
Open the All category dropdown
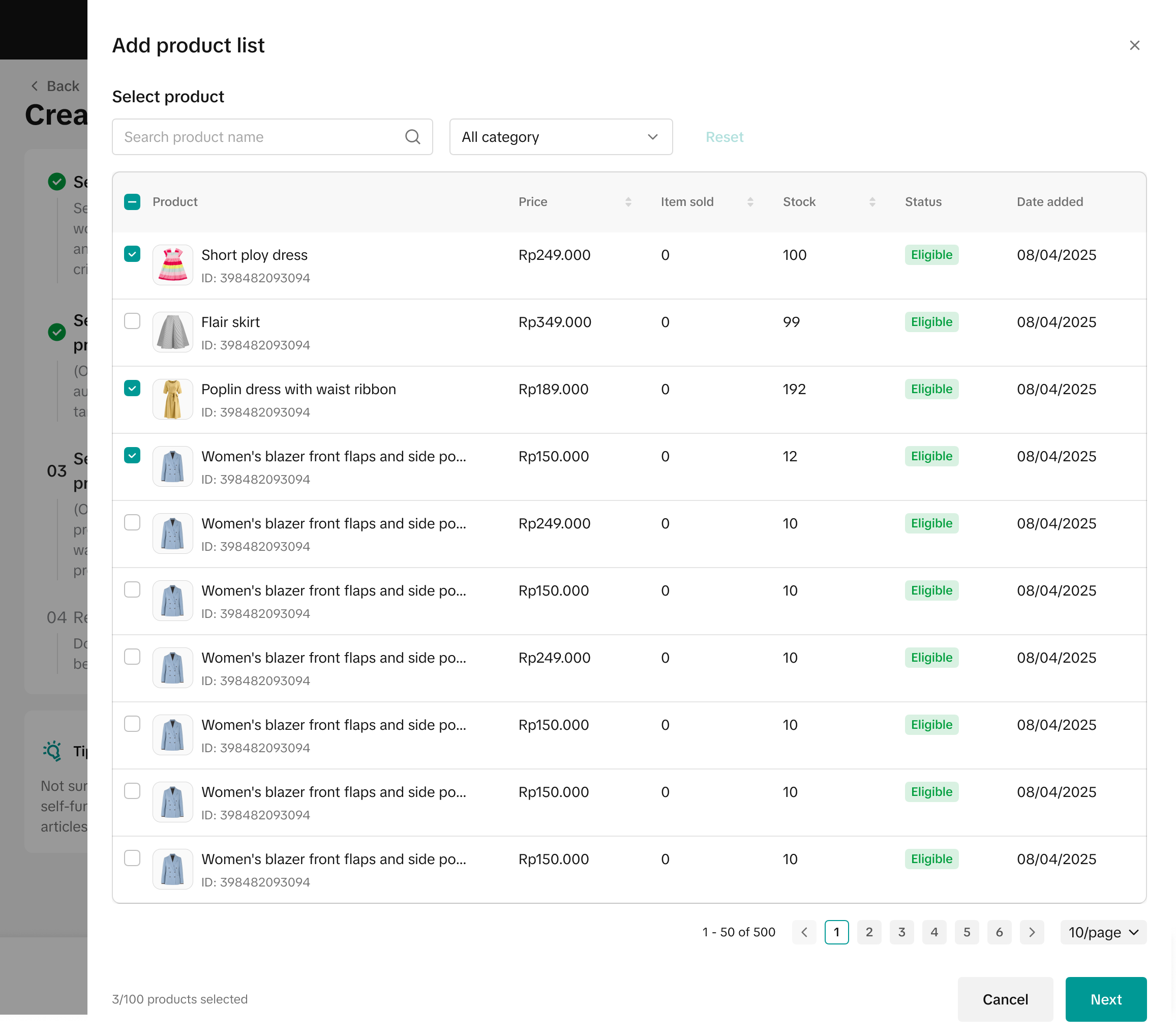tap(560, 137)
